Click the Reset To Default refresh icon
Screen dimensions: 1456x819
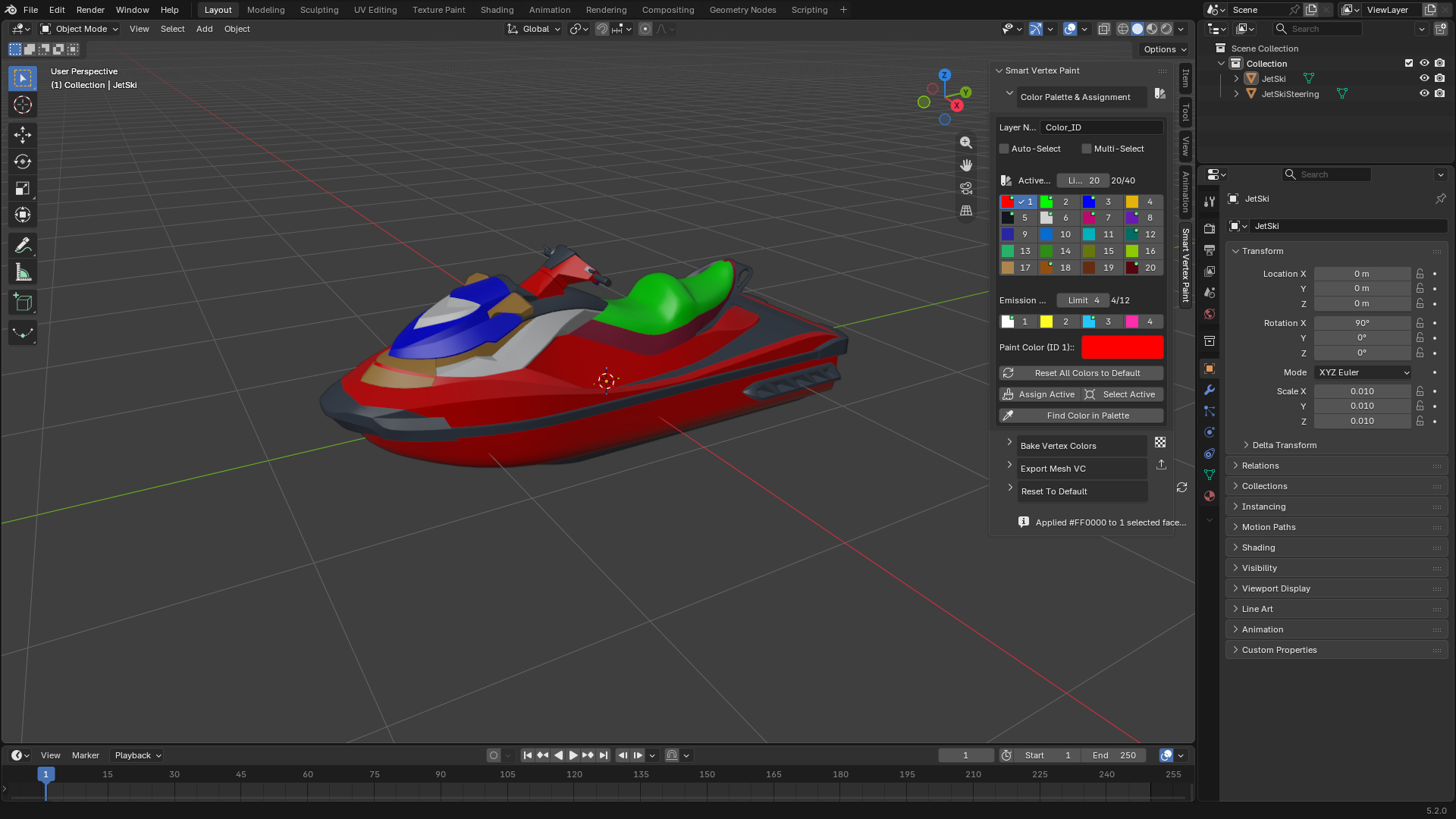click(1181, 488)
